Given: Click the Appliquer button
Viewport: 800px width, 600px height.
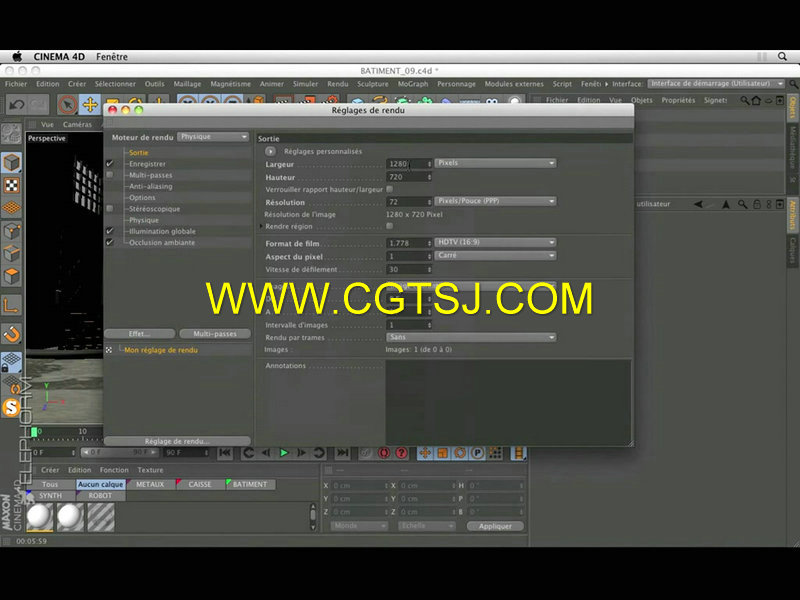Looking at the screenshot, I should 495,526.
